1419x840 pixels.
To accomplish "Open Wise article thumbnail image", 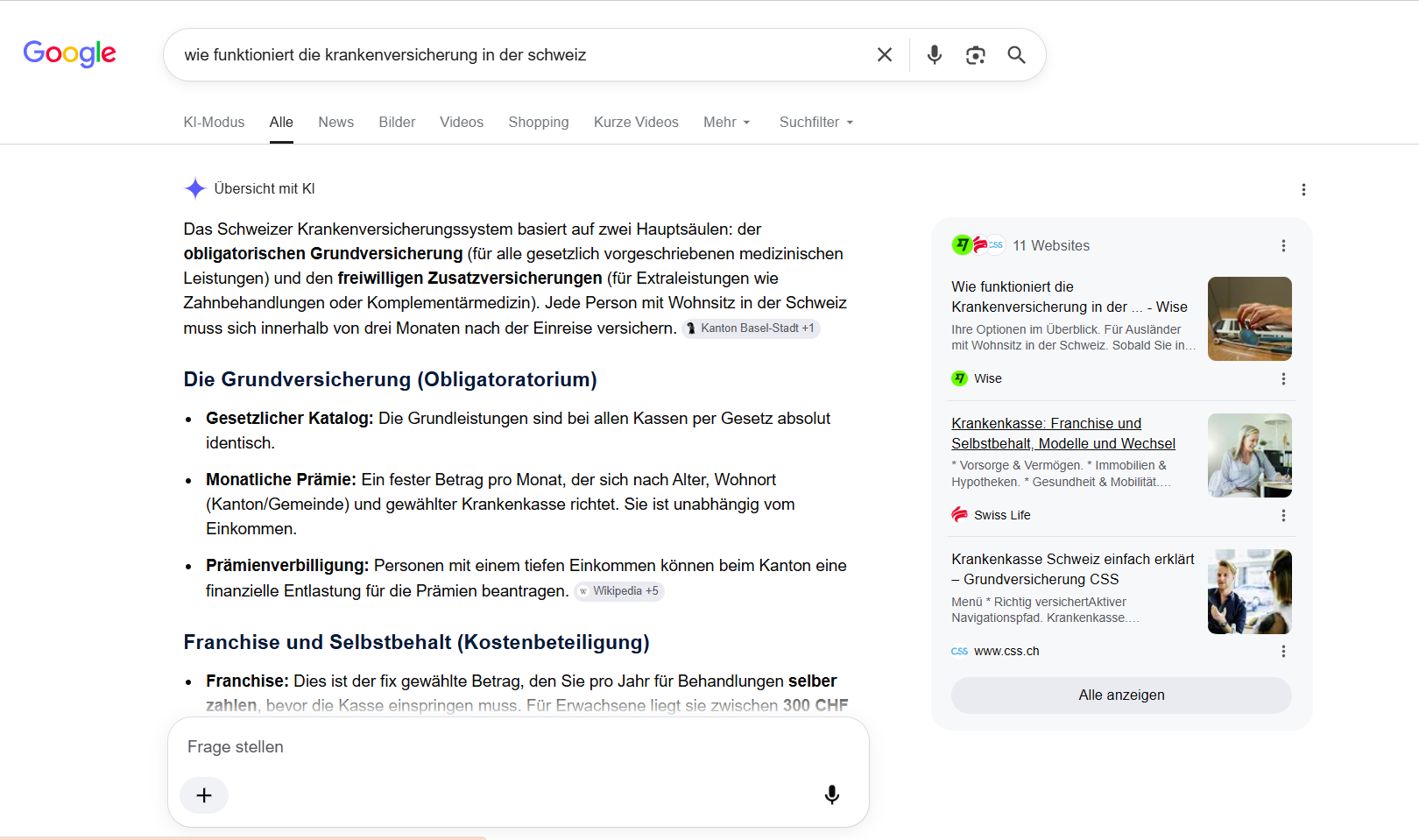I will pos(1249,319).
